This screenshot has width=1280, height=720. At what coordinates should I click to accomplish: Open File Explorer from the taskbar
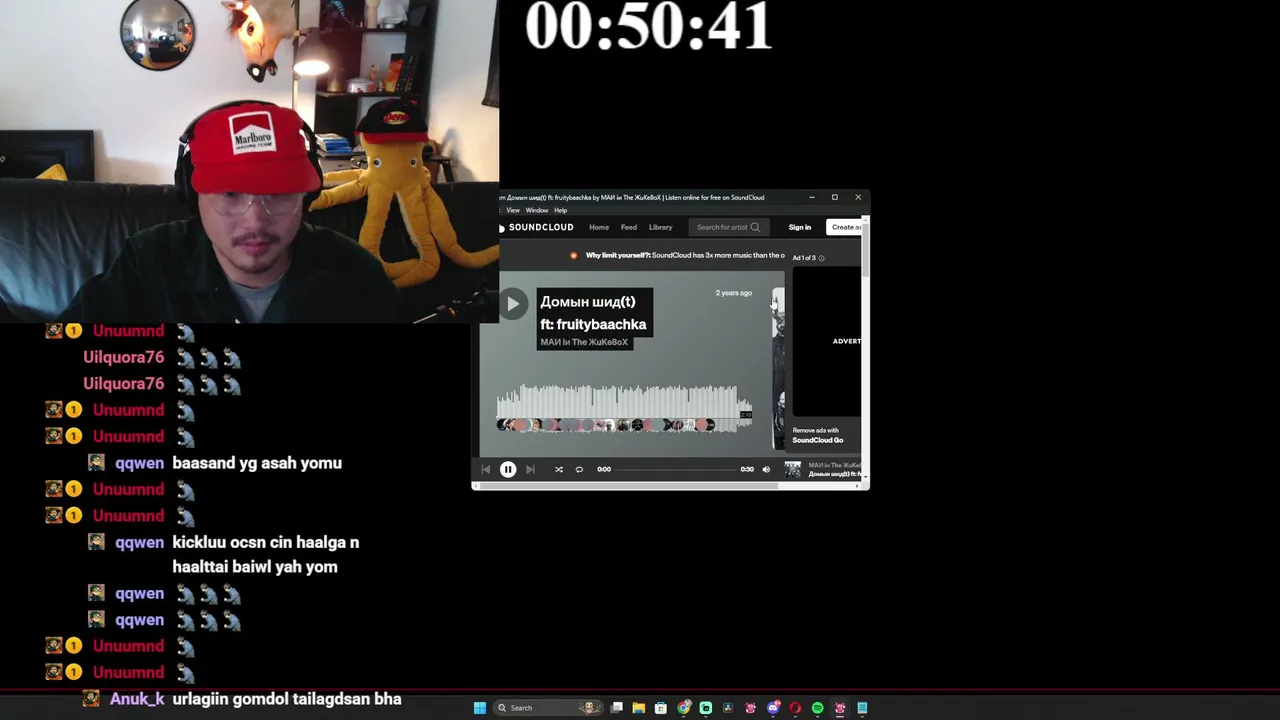[639, 708]
